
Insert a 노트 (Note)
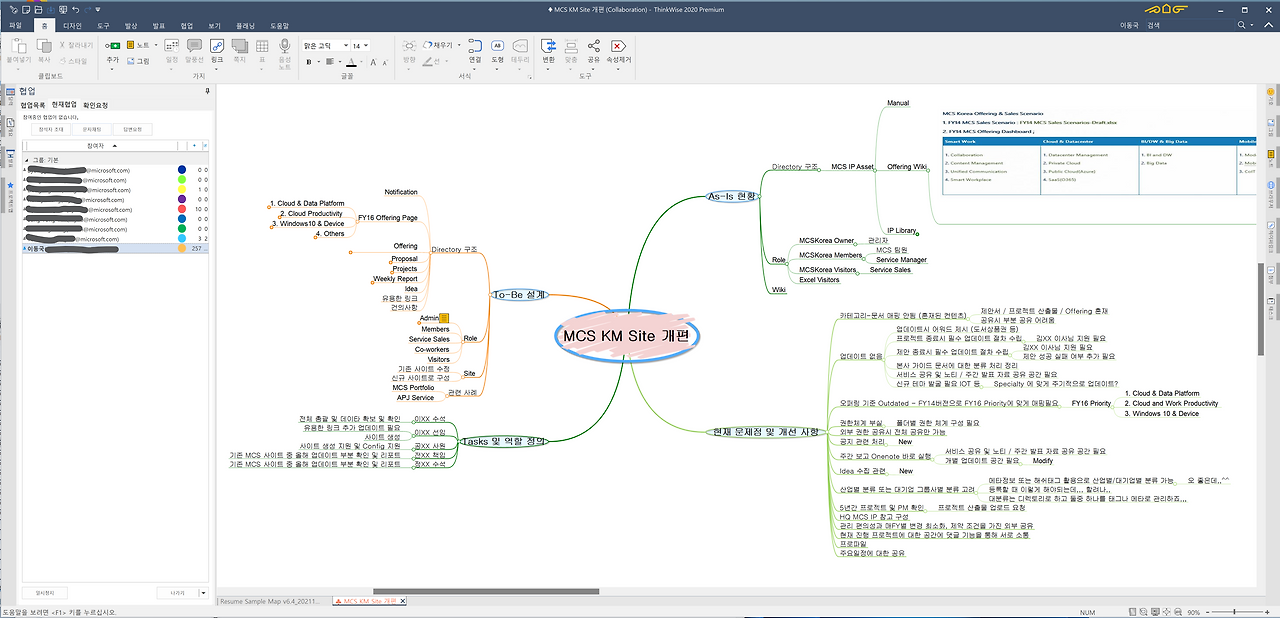(136, 45)
